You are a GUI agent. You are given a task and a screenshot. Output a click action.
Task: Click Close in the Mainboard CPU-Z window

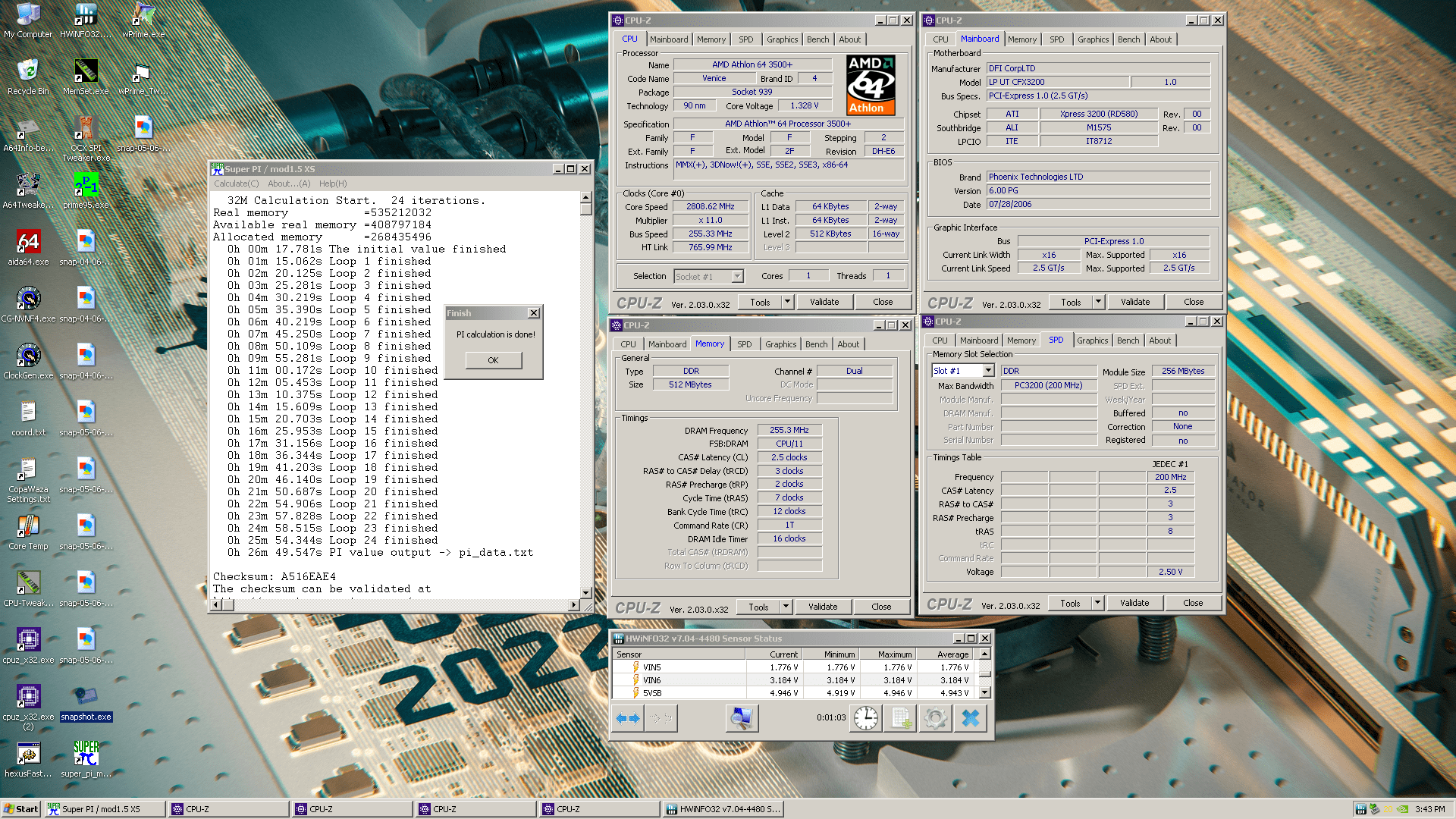pyautogui.click(x=1194, y=302)
